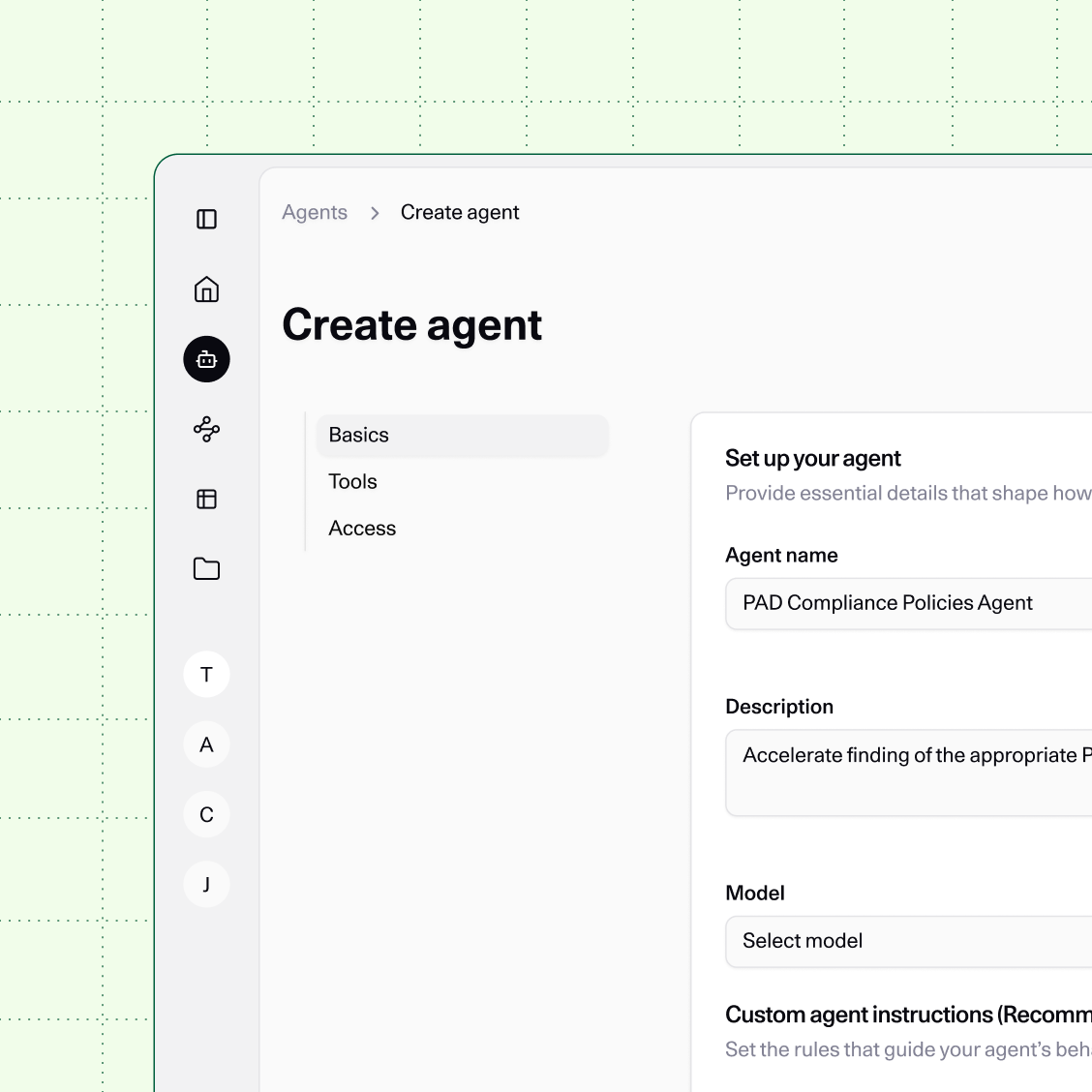This screenshot has width=1092, height=1092.
Task: Click the Agent name field label
Action: 781,556
